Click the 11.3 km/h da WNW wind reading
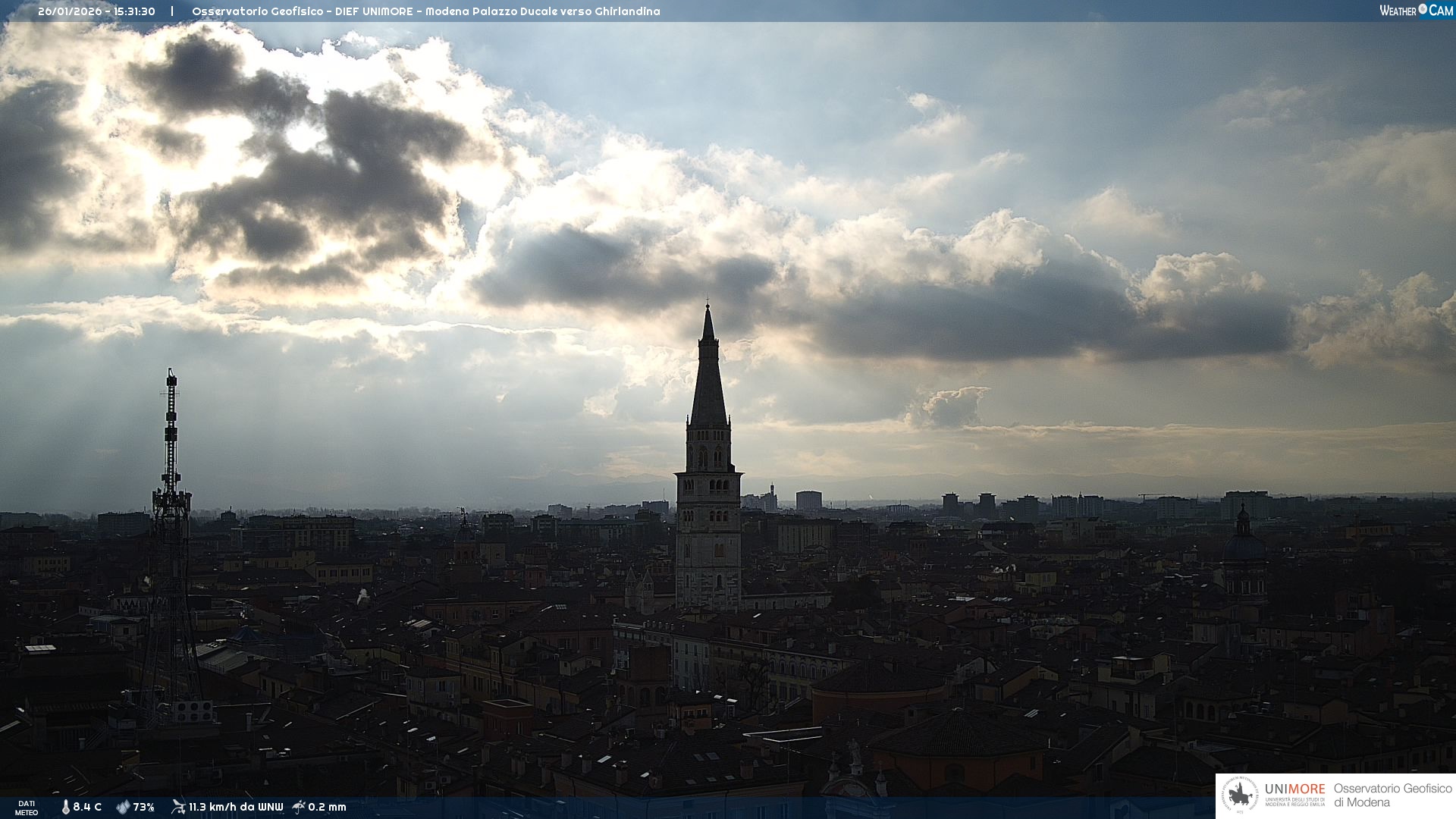This screenshot has width=1456, height=819. (236, 807)
